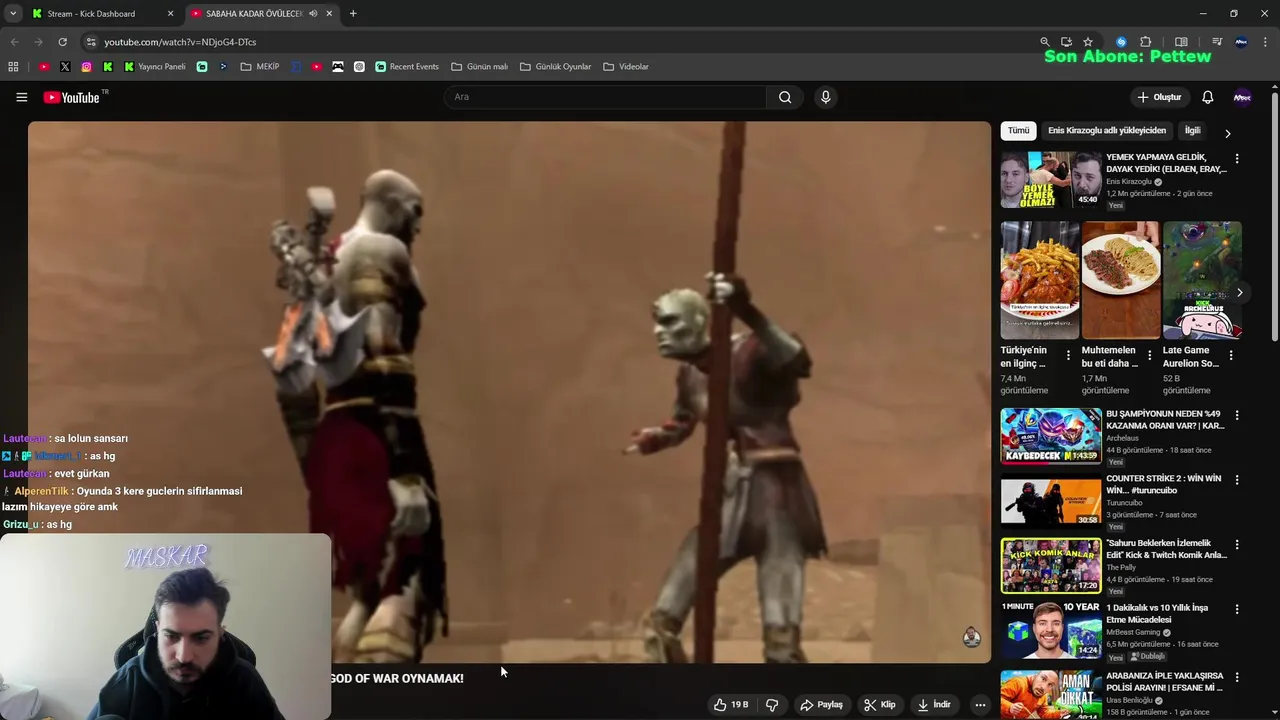Show next Shorts with the shelf arrow
Screen dimensions: 1280x720
coord(1239,293)
